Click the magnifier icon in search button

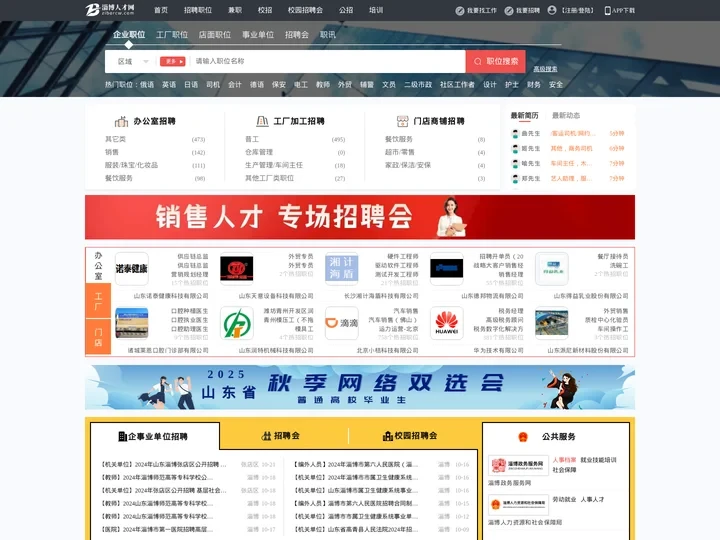478,62
